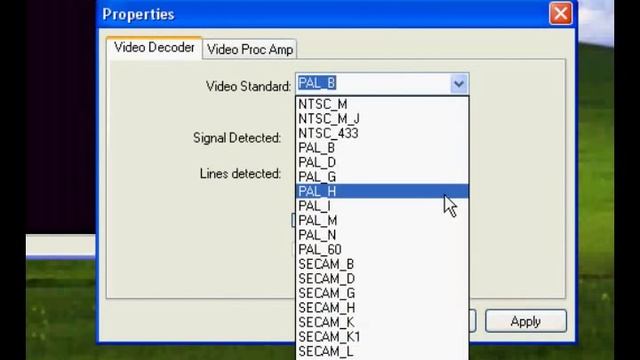Select PAL_M video standard
The height and width of the screenshot is (360, 640).
click(382, 220)
